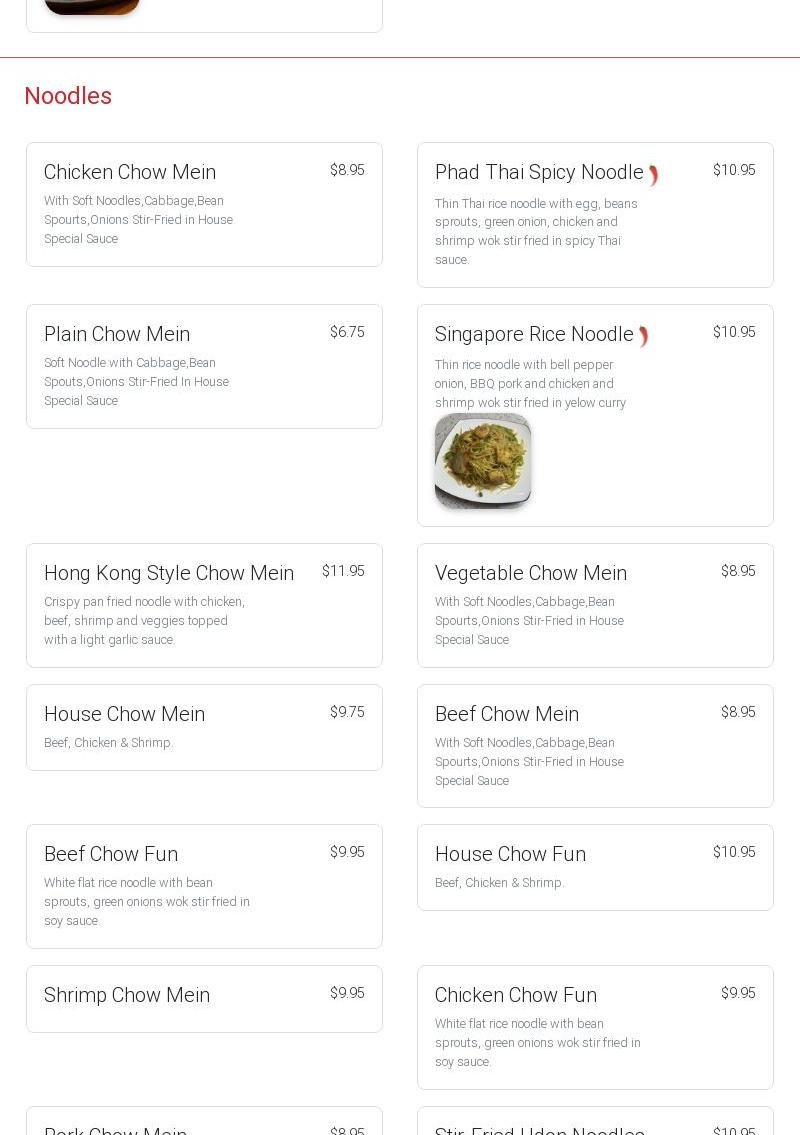Open the Stir-Fried Udon Noodles item
800x1135 pixels.
[x=595, y=1121]
